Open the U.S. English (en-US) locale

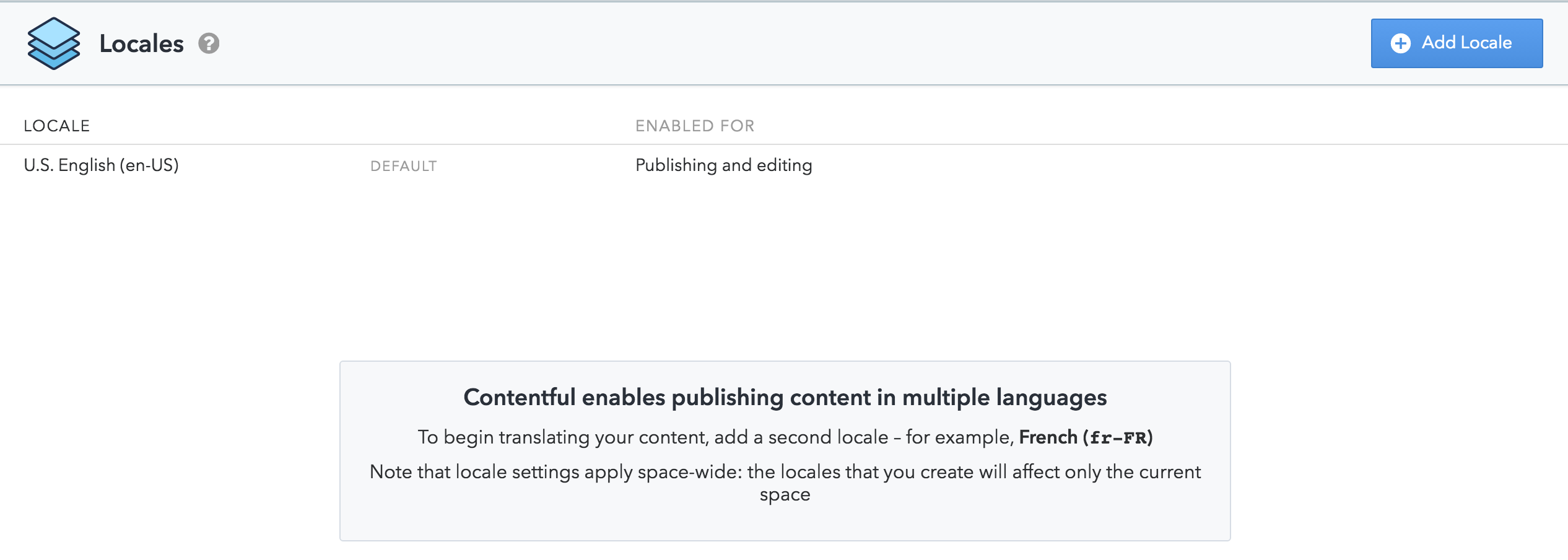pyautogui.click(x=102, y=165)
